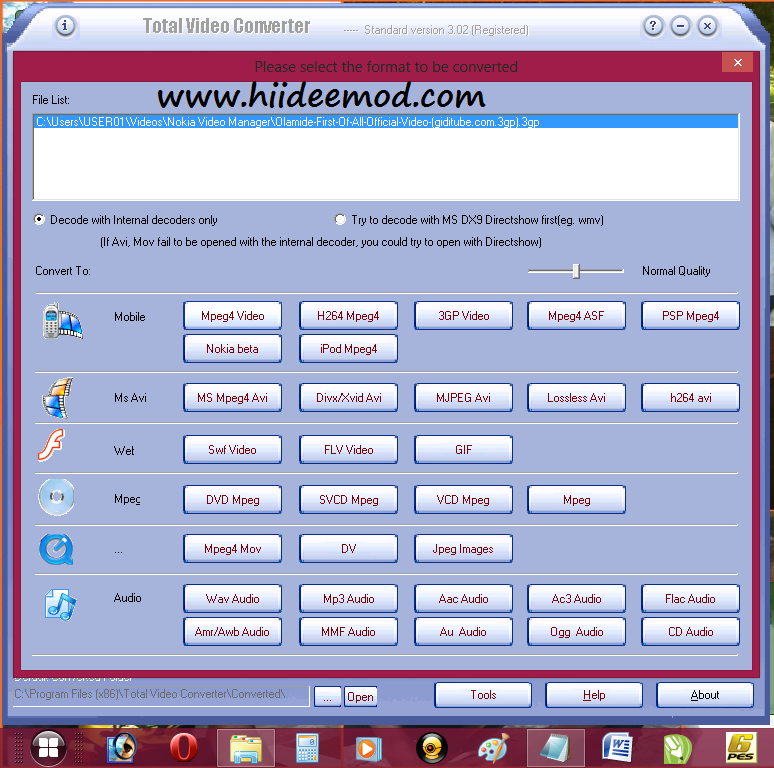This screenshot has height=768, width=774.
Task: Select DVD Mpeg format
Action: coord(232,500)
